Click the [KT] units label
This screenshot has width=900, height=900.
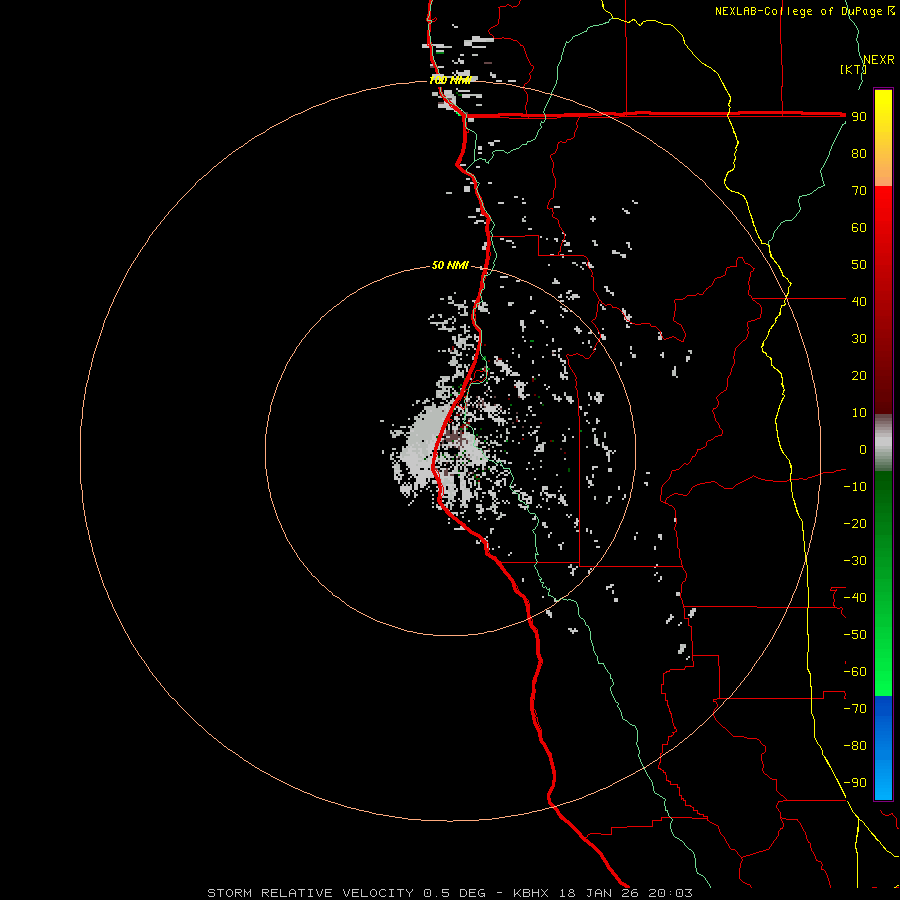(853, 69)
